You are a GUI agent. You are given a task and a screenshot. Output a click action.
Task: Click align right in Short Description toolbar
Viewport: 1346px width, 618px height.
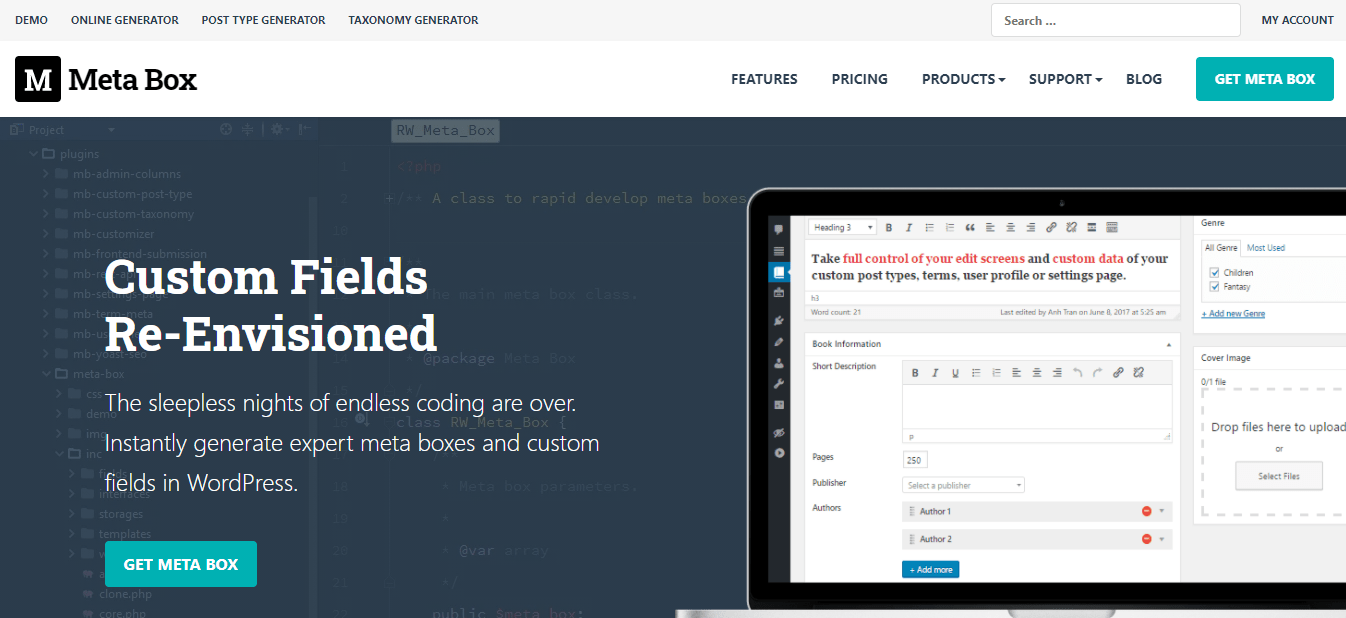[1057, 373]
